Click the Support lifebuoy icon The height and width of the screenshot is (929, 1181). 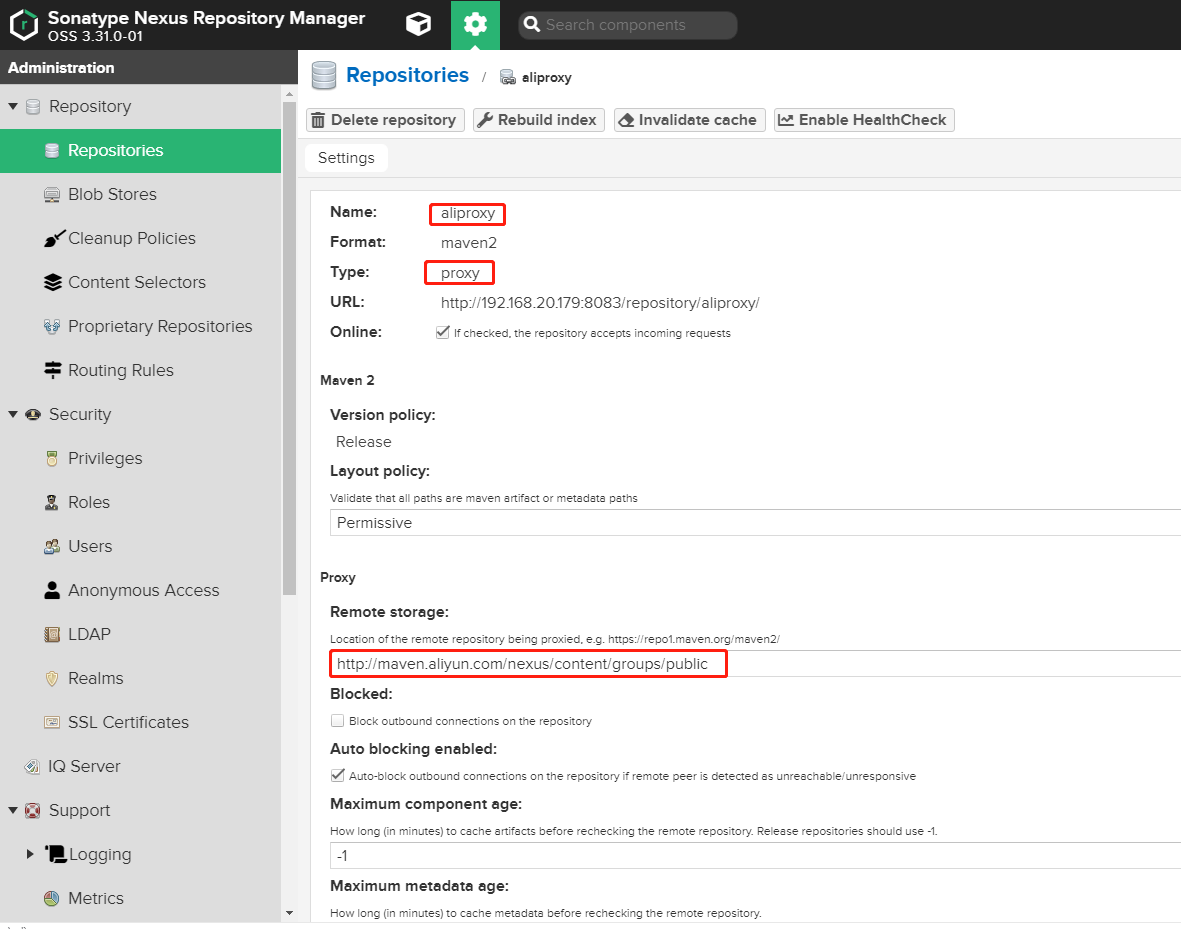coord(32,811)
